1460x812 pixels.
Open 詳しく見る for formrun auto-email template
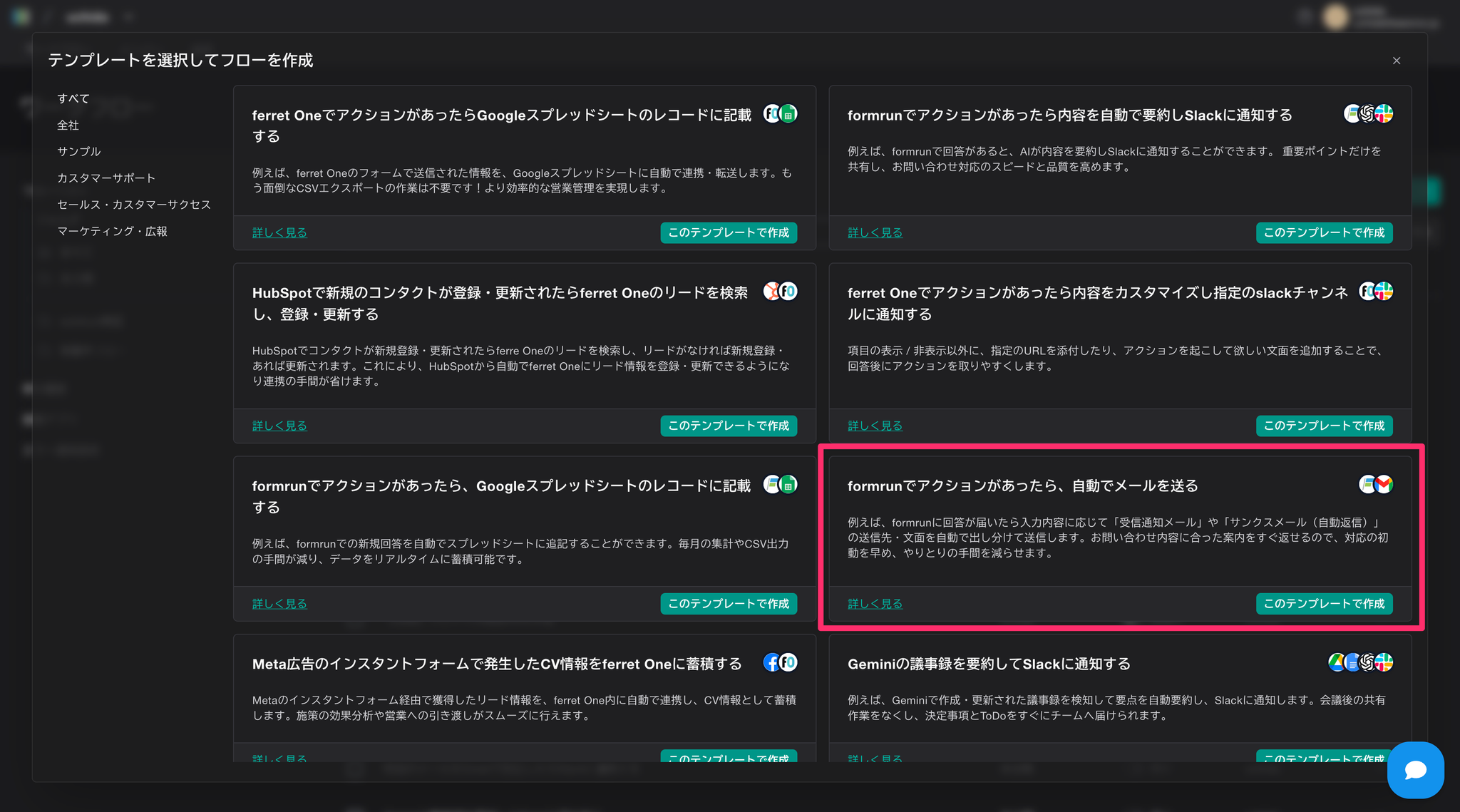click(x=875, y=604)
